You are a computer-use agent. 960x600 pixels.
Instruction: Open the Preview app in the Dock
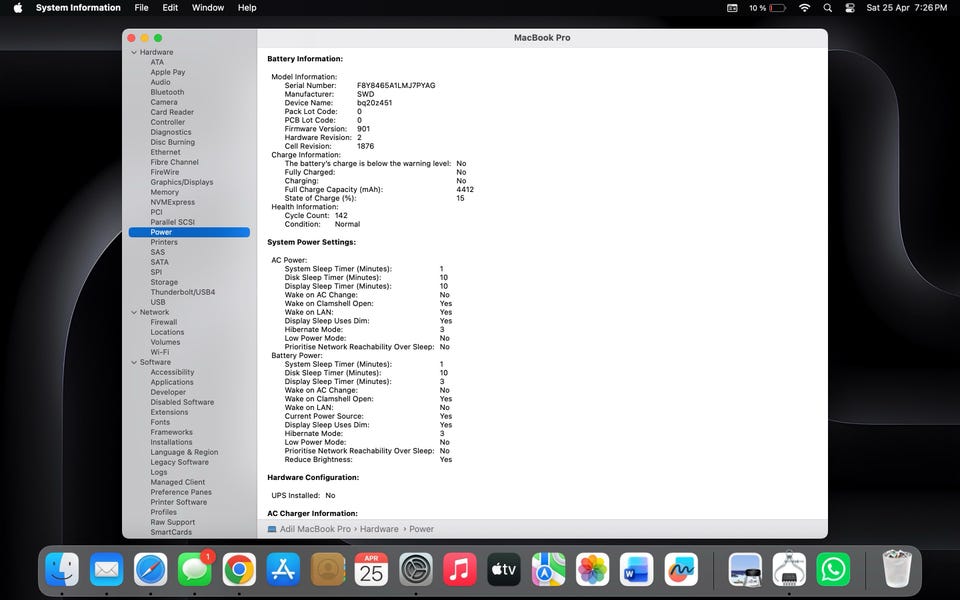745,569
